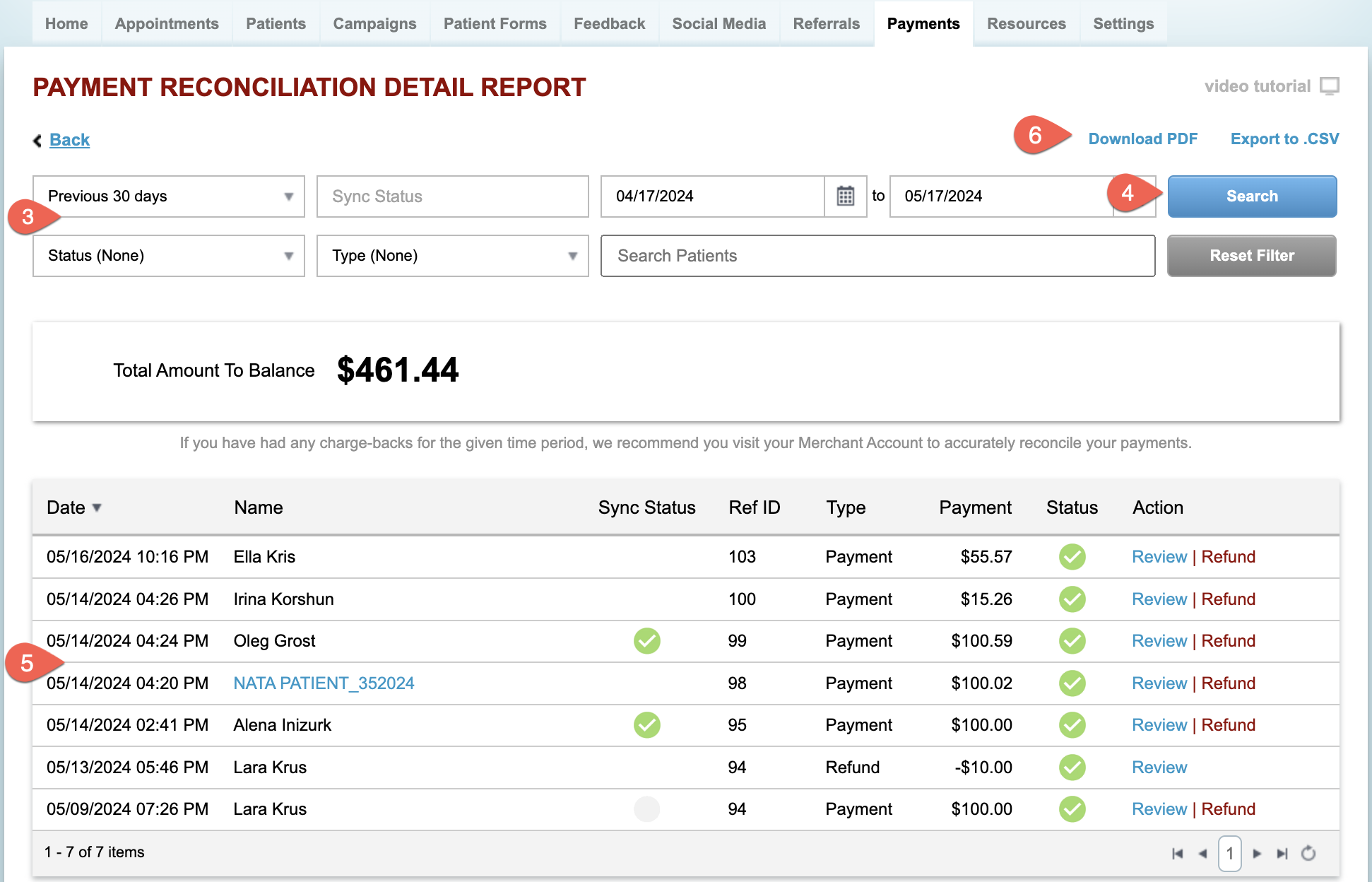Open the Status (None) dropdown
The height and width of the screenshot is (882, 1372).
coord(169,256)
